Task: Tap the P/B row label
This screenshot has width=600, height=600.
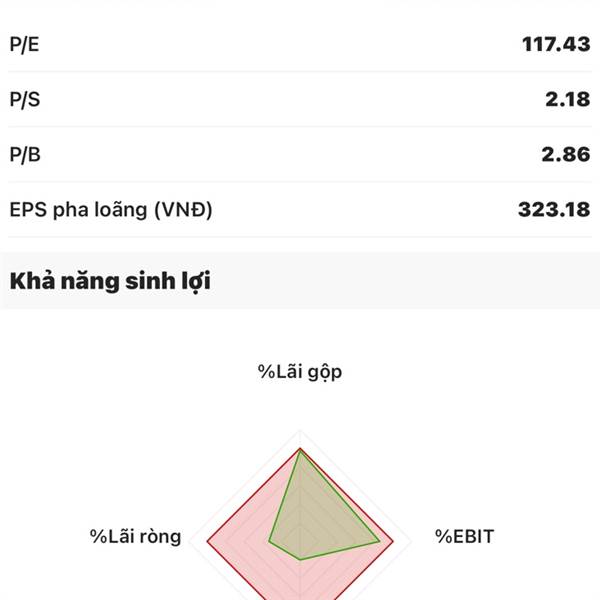Action: [x=25, y=155]
